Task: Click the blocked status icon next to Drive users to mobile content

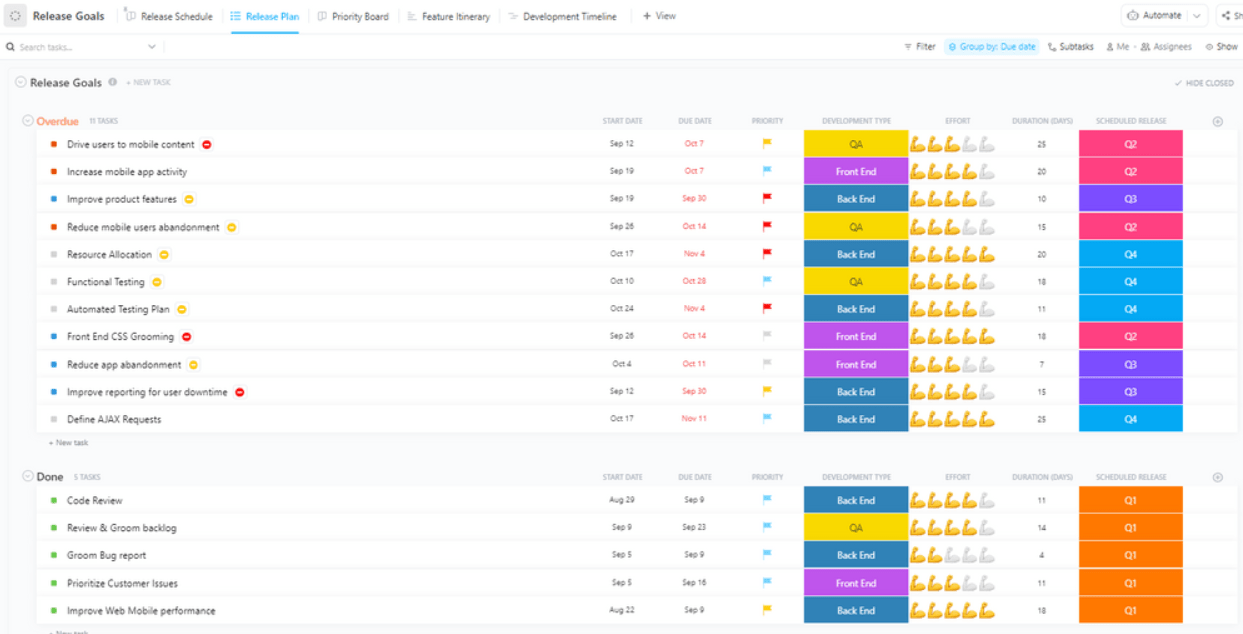Action: tap(207, 144)
